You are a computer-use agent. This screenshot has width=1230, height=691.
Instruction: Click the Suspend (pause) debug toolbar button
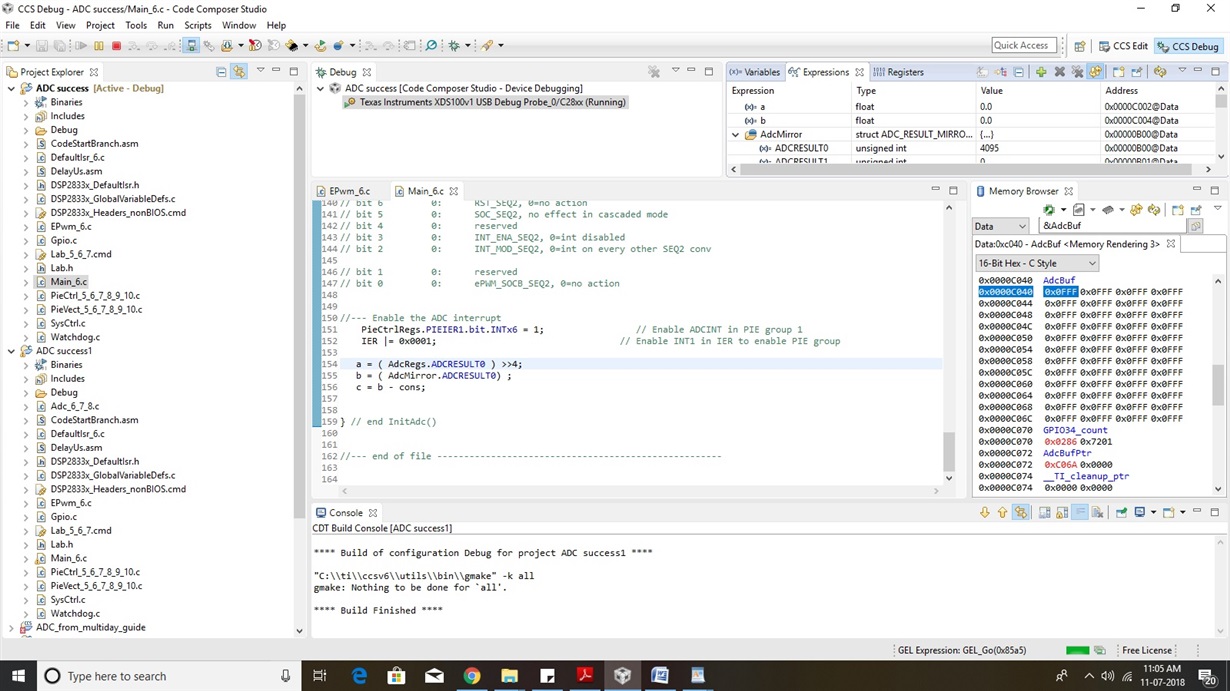coord(99,46)
